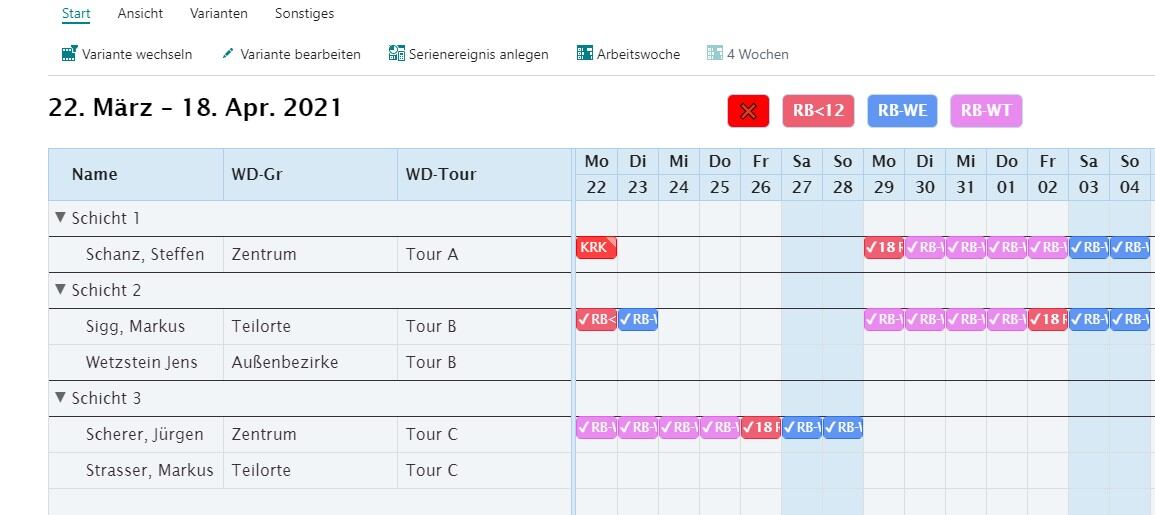The image size is (1155, 515).
Task: Choose the blue RB-WE legend button
Action: 902,111
